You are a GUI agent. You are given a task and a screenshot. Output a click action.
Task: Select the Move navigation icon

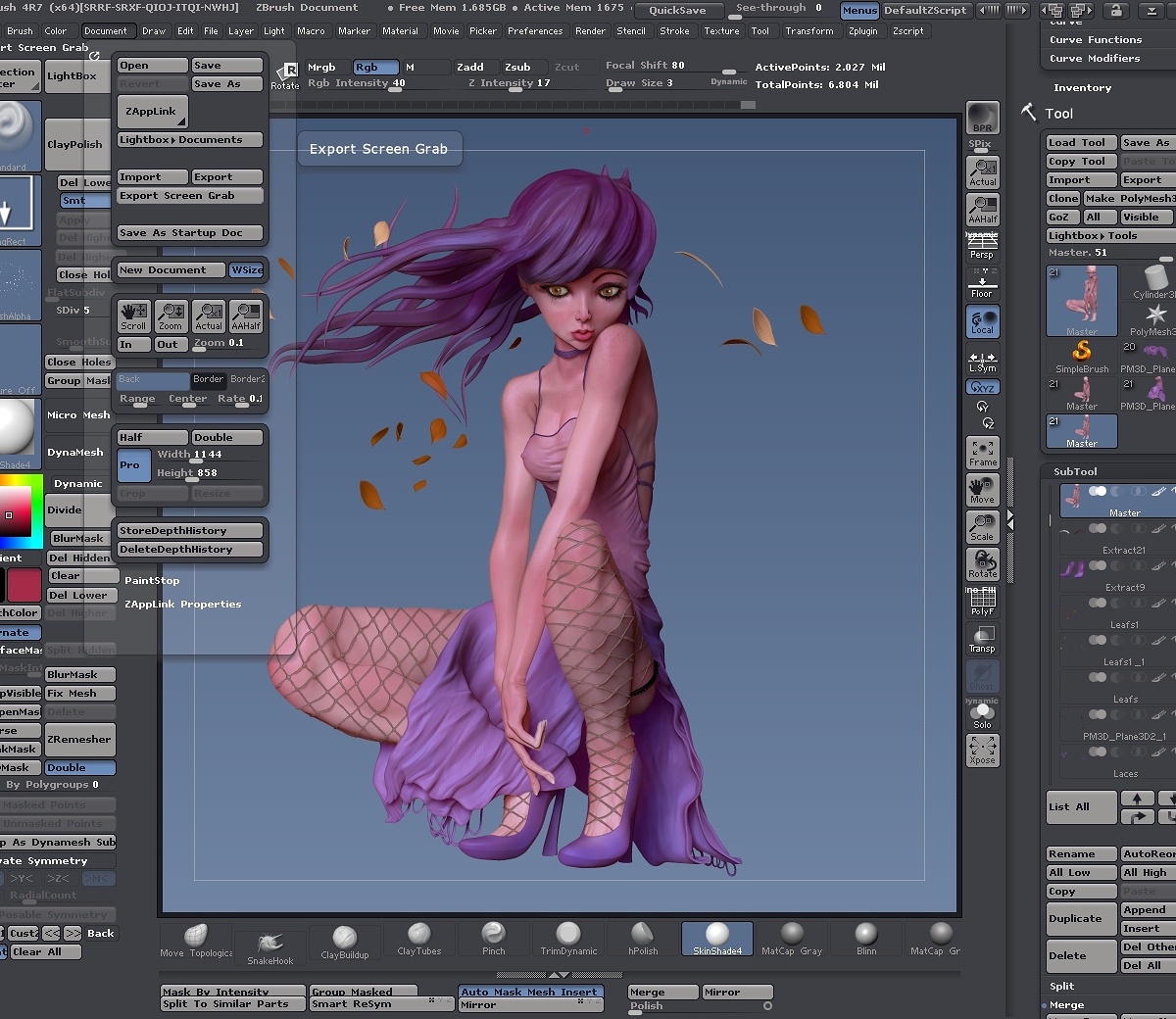(x=982, y=491)
